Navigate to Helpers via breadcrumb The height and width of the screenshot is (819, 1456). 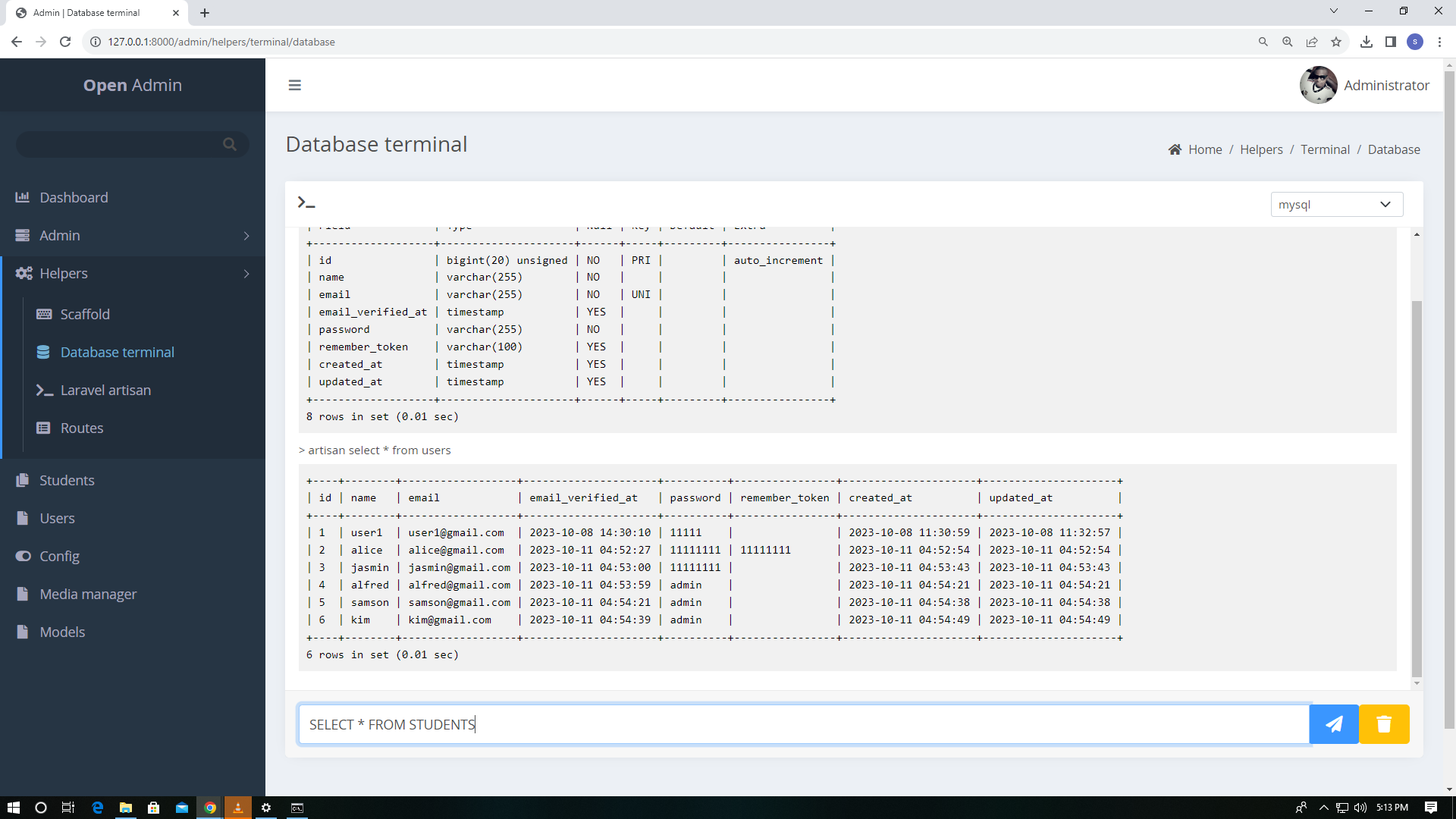(1261, 149)
